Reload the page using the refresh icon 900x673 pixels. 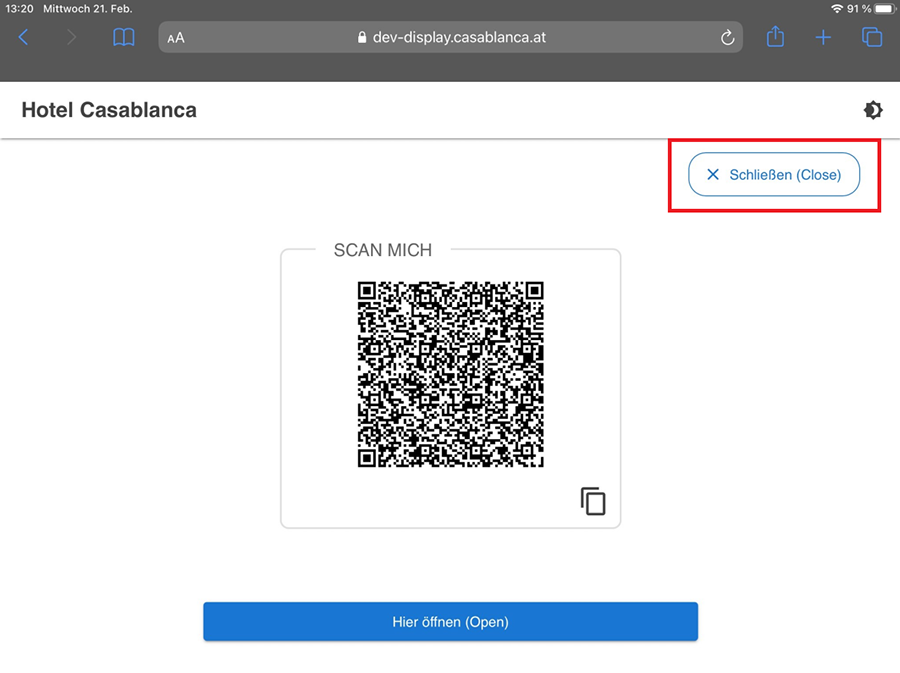(x=727, y=38)
